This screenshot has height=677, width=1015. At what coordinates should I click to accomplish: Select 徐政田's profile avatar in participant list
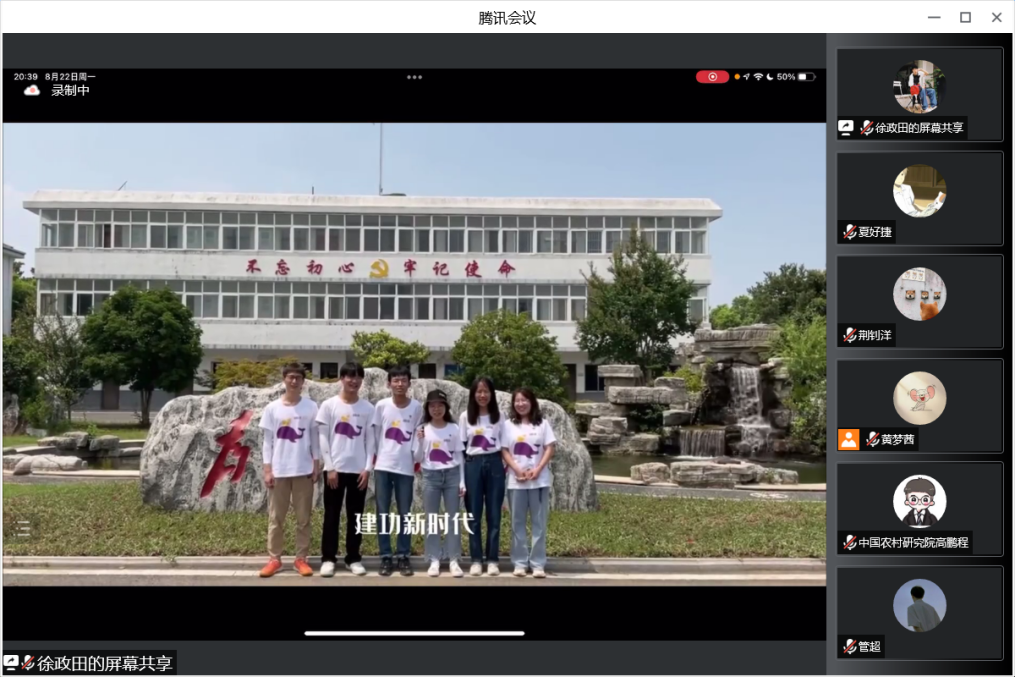(x=919, y=87)
